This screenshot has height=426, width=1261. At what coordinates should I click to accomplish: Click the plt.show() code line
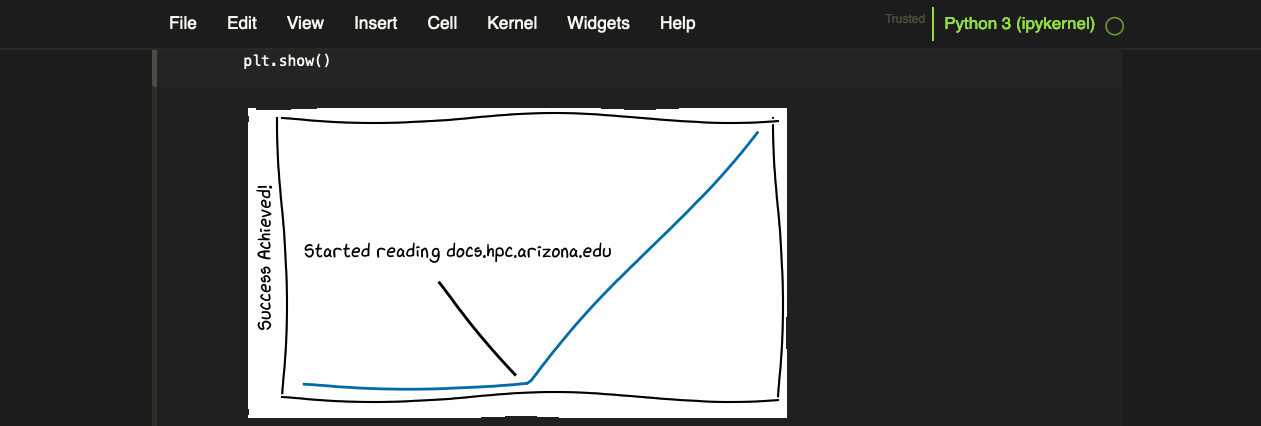[x=287, y=61]
